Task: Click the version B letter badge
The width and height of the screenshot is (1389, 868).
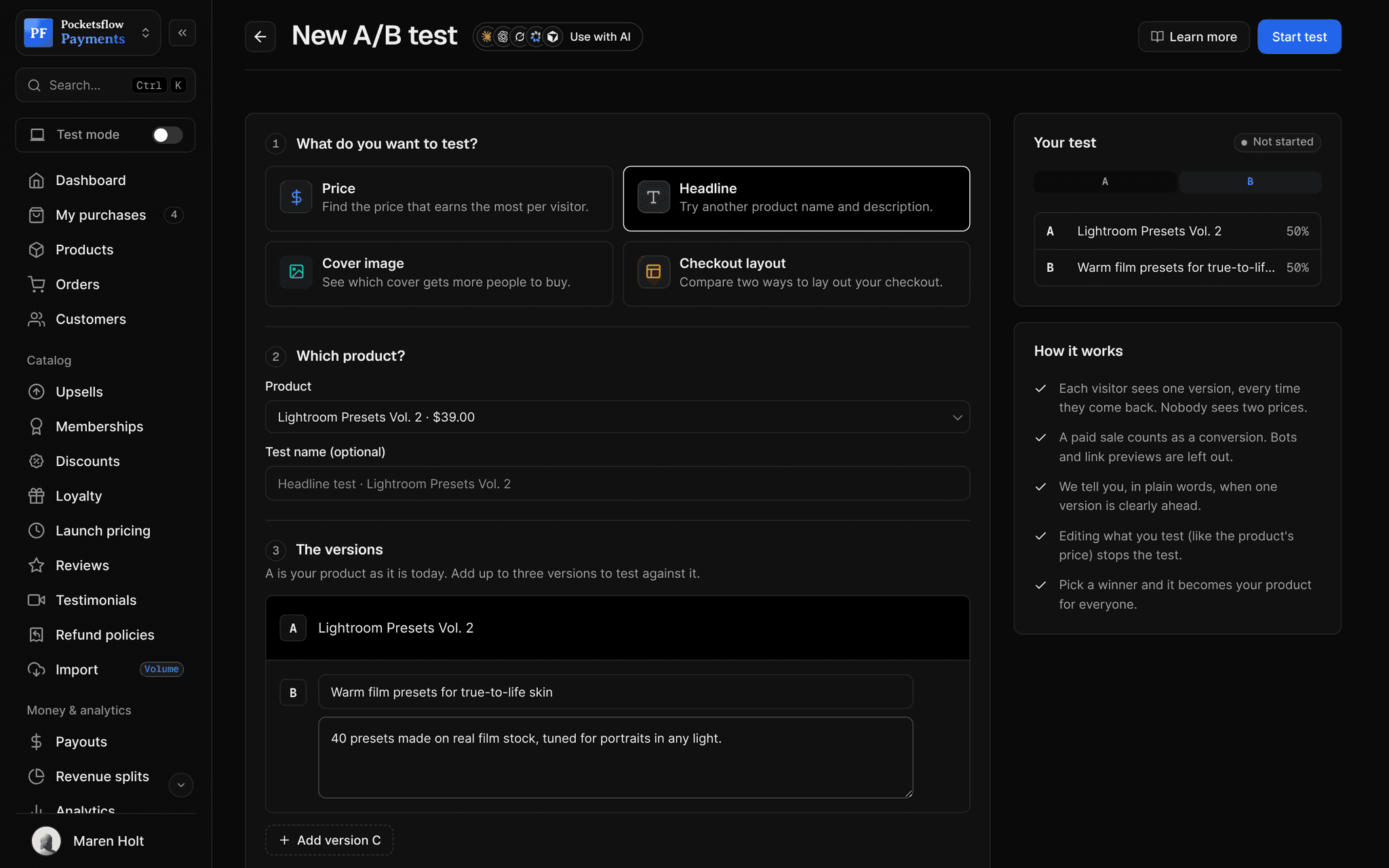Action: tap(293, 692)
